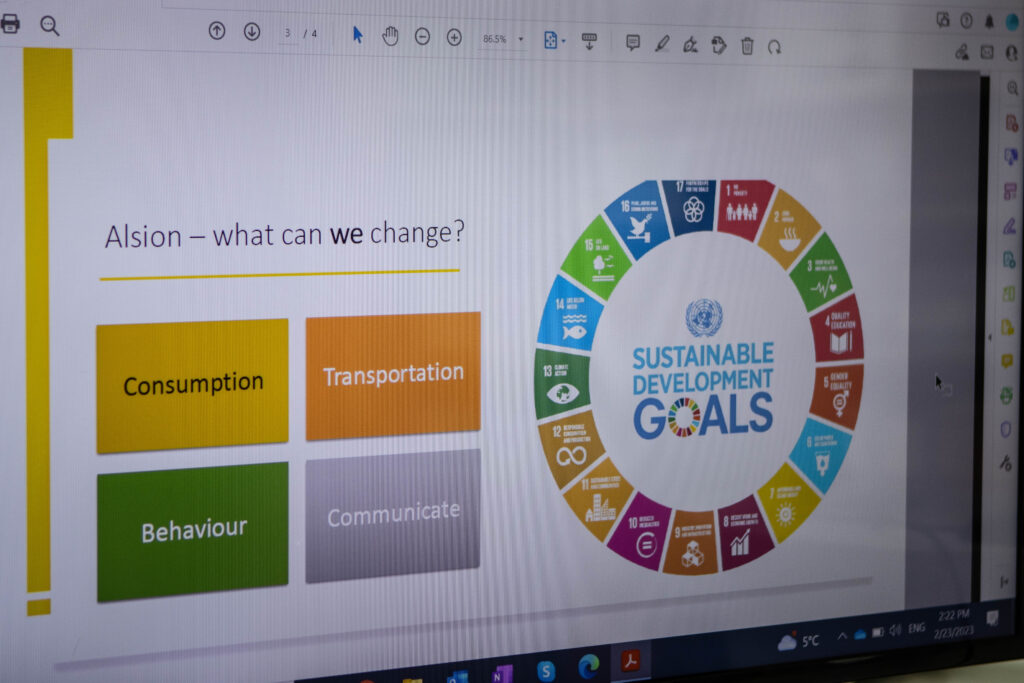Zoom in with the plus button
Image resolution: width=1024 pixels, height=683 pixels.
pos(455,37)
